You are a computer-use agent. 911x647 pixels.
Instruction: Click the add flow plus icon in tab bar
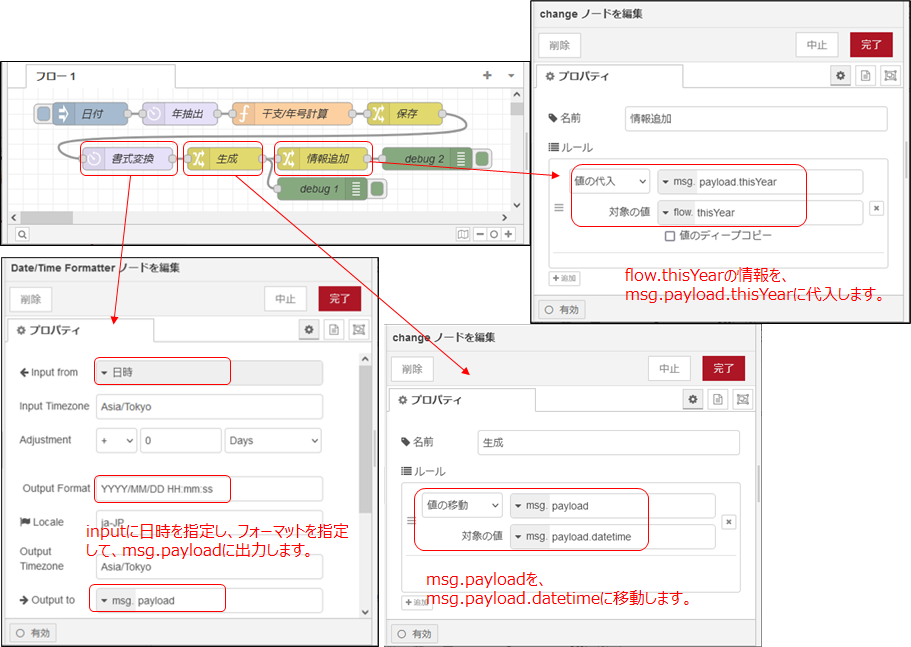[487, 76]
